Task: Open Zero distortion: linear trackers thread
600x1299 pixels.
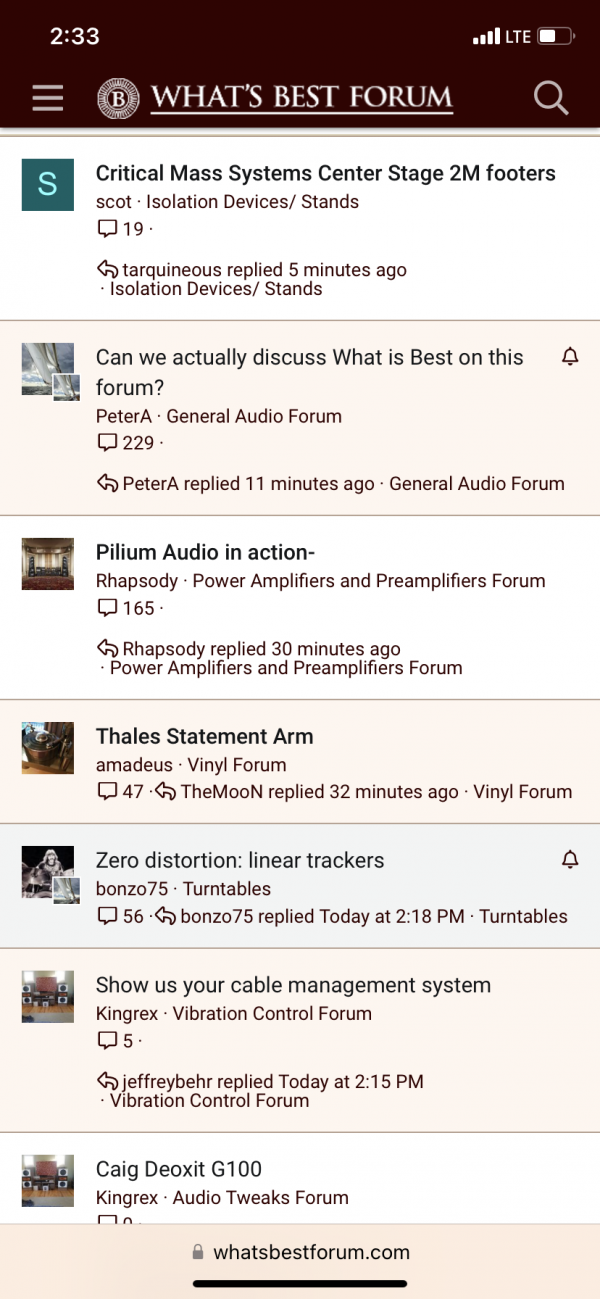Action: pyautogui.click(x=240, y=860)
